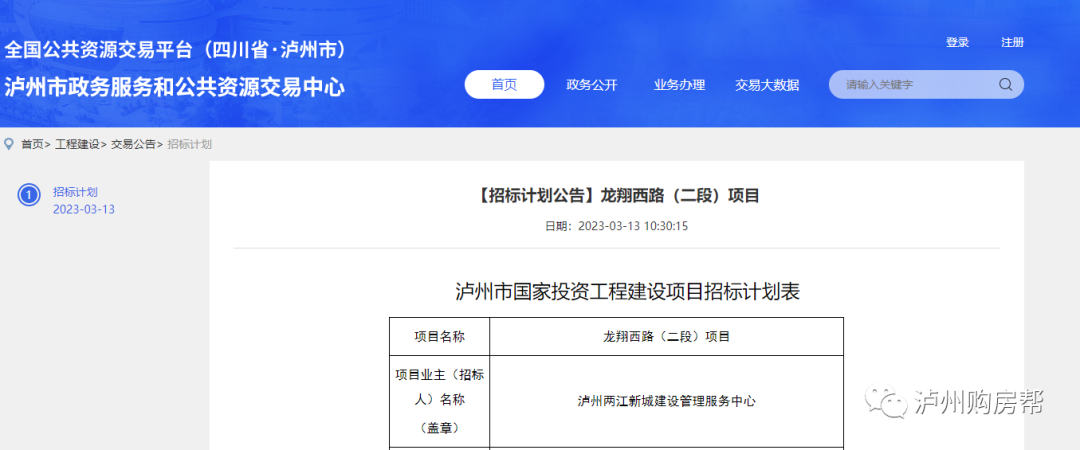Go to 交易公告 in the breadcrumb

[x=133, y=144]
